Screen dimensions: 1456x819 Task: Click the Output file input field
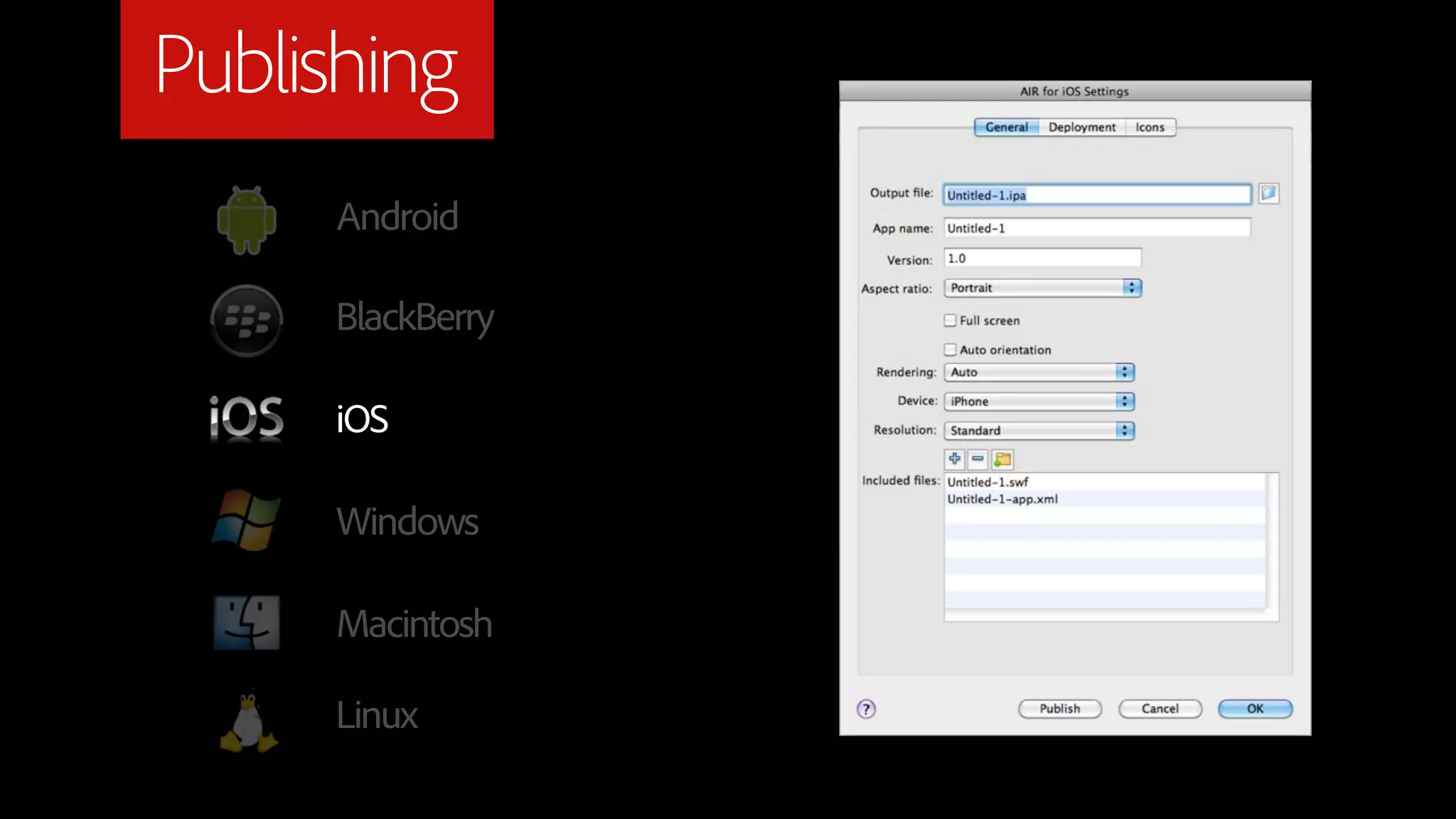1097,195
